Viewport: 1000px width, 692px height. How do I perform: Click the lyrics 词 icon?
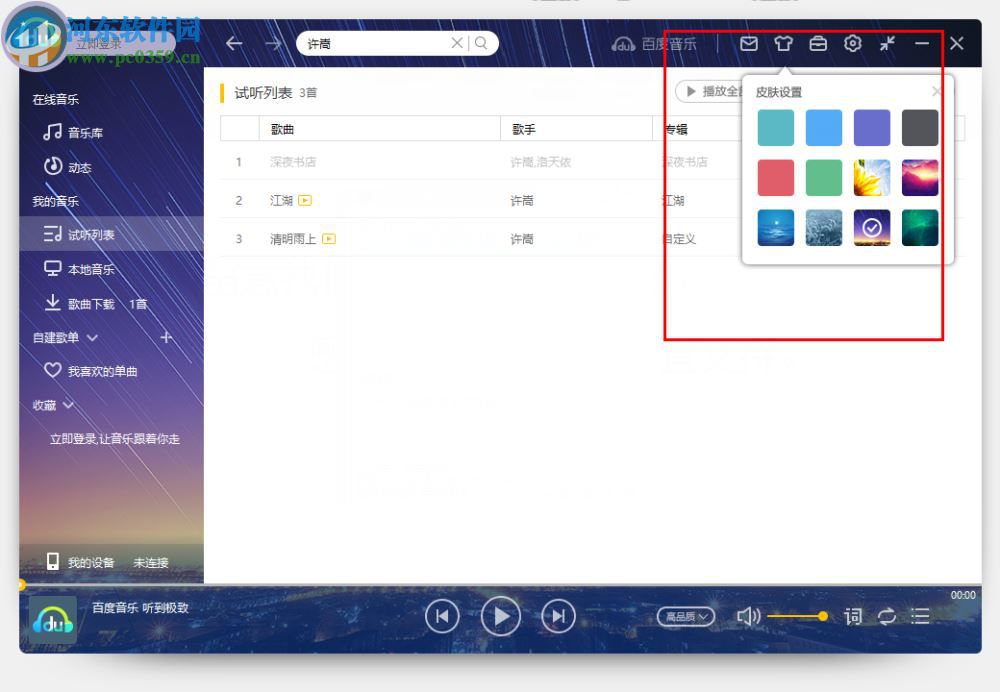click(x=853, y=617)
